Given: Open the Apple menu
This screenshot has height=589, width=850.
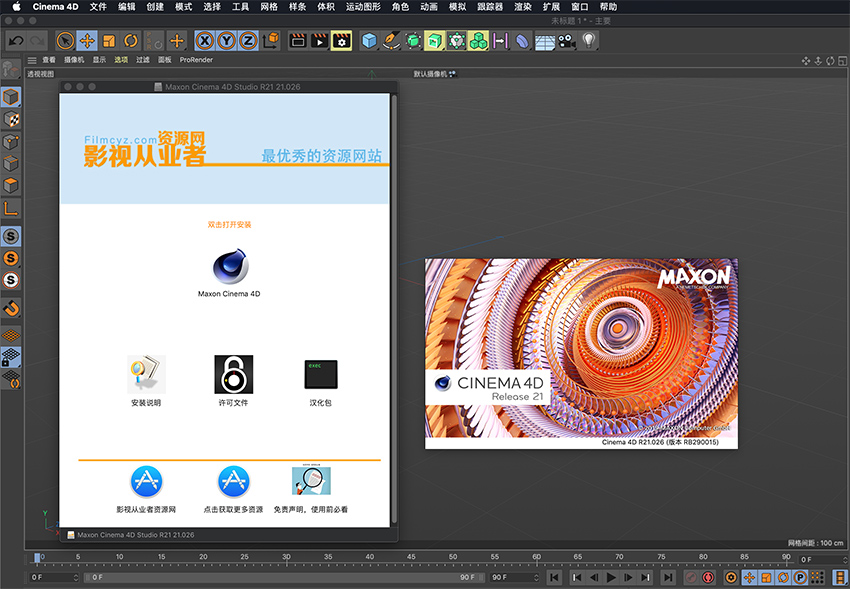Looking at the screenshot, I should click(x=16, y=7).
